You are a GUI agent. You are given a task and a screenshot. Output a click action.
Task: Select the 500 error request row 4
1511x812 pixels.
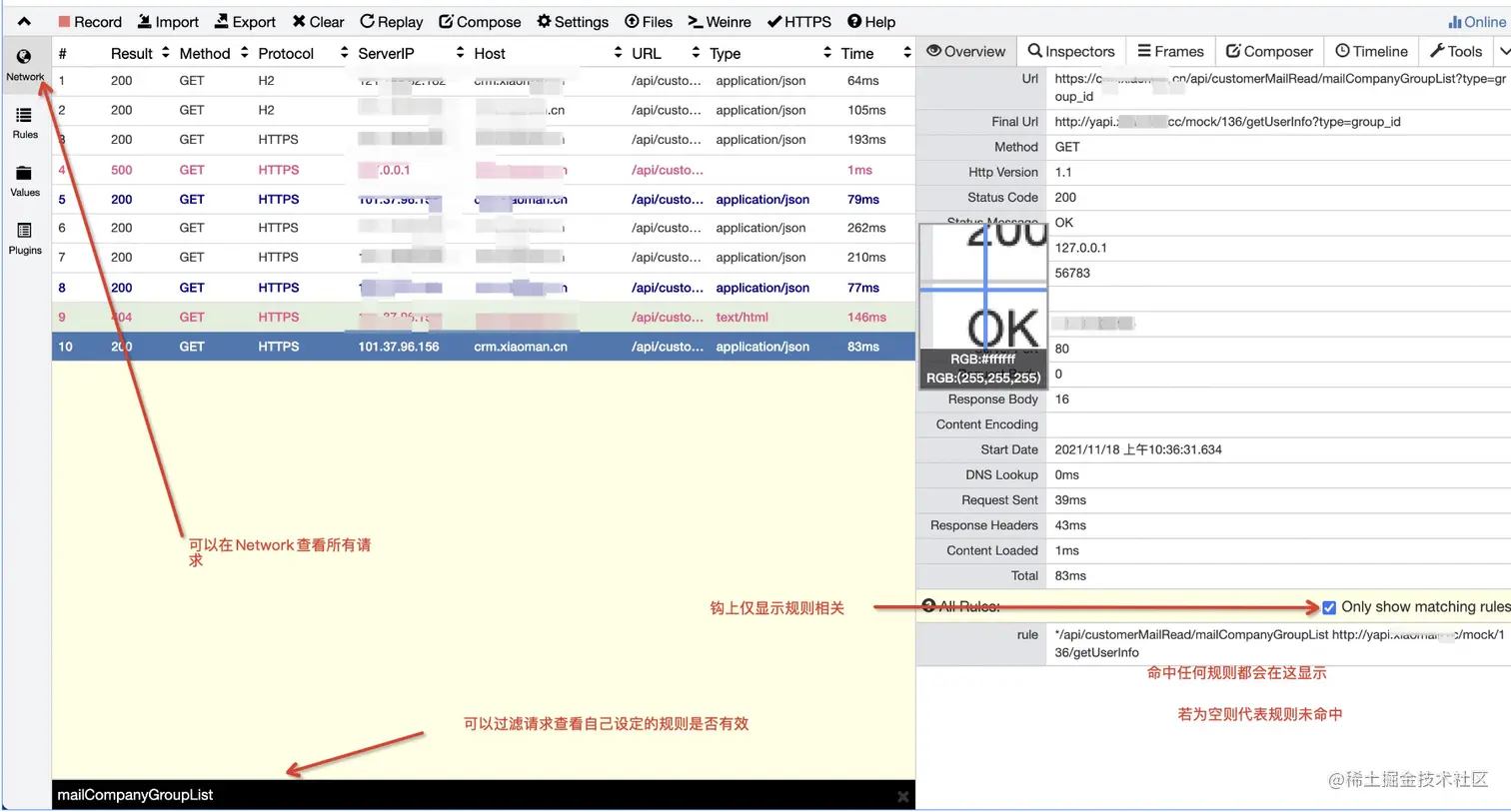[x=484, y=170]
